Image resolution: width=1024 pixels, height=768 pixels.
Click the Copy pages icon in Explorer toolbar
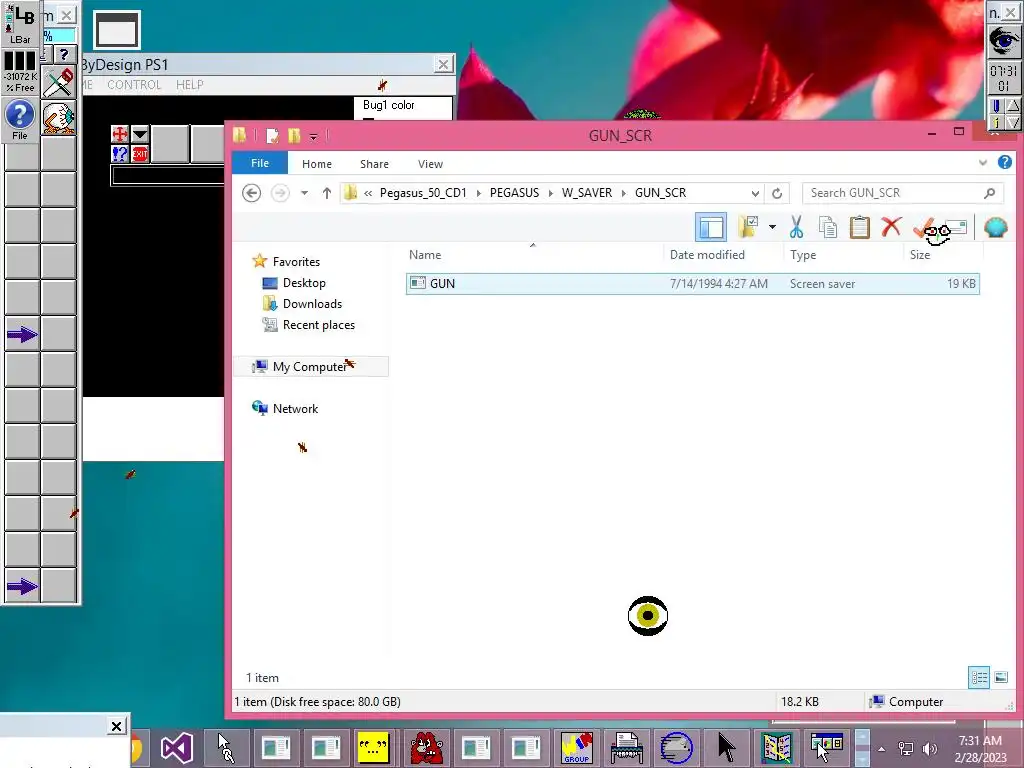click(827, 227)
